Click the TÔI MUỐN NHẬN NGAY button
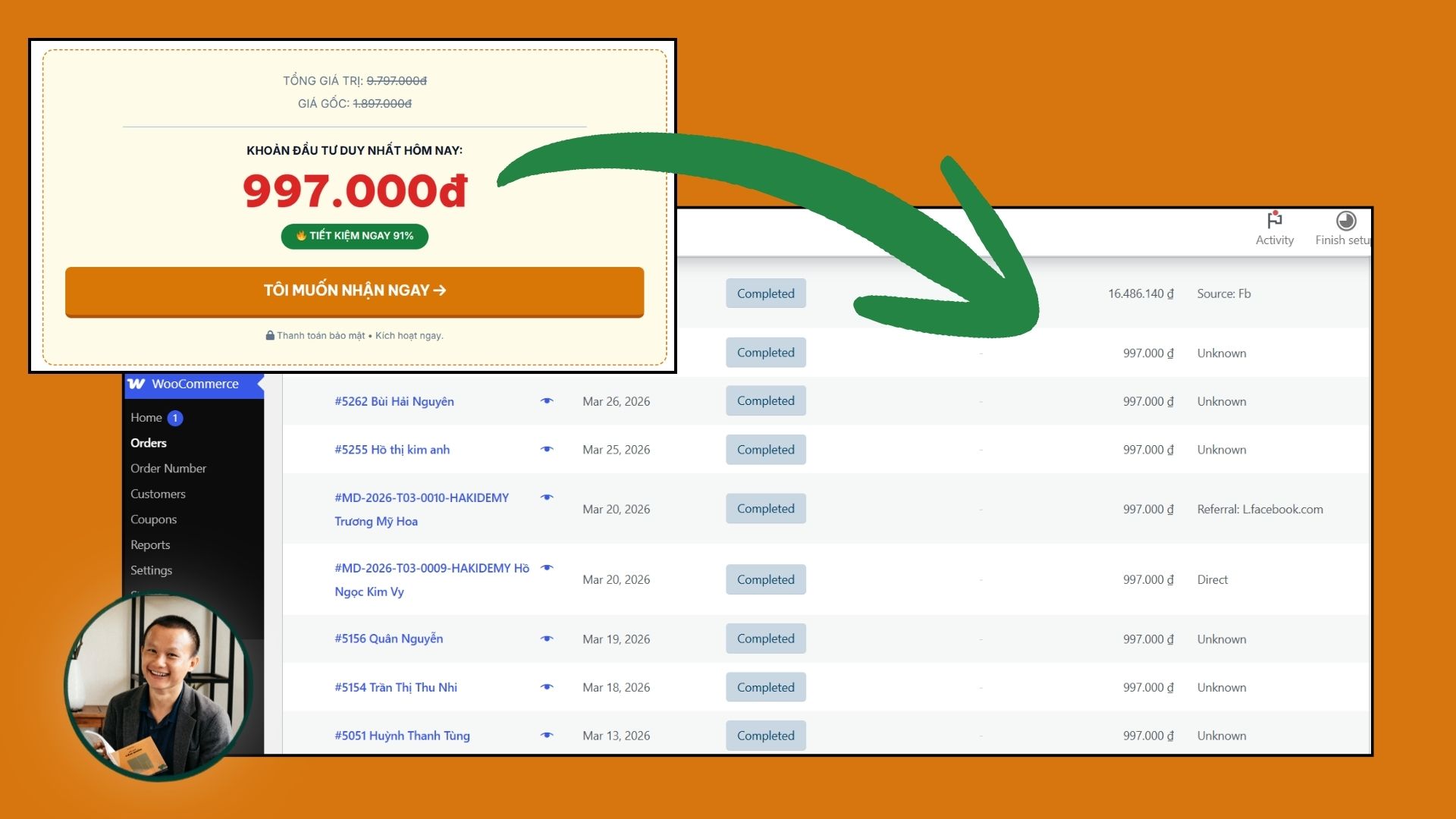This screenshot has width=1456, height=819. [x=355, y=291]
